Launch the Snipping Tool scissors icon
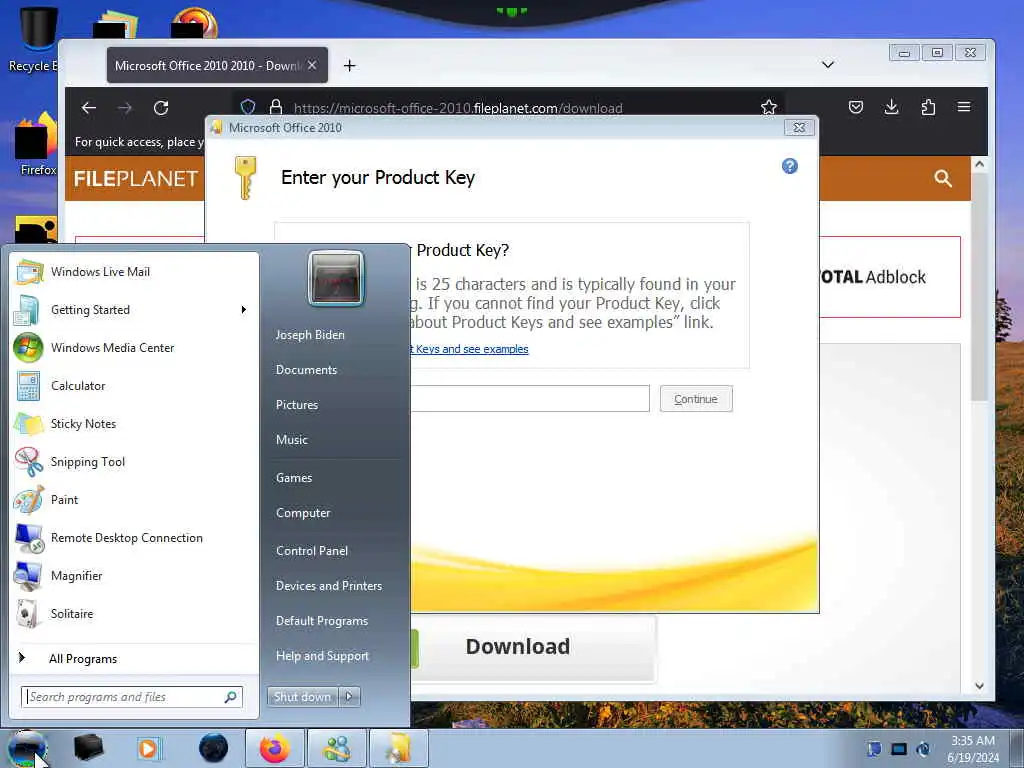Image resolution: width=1024 pixels, height=768 pixels. (28, 462)
